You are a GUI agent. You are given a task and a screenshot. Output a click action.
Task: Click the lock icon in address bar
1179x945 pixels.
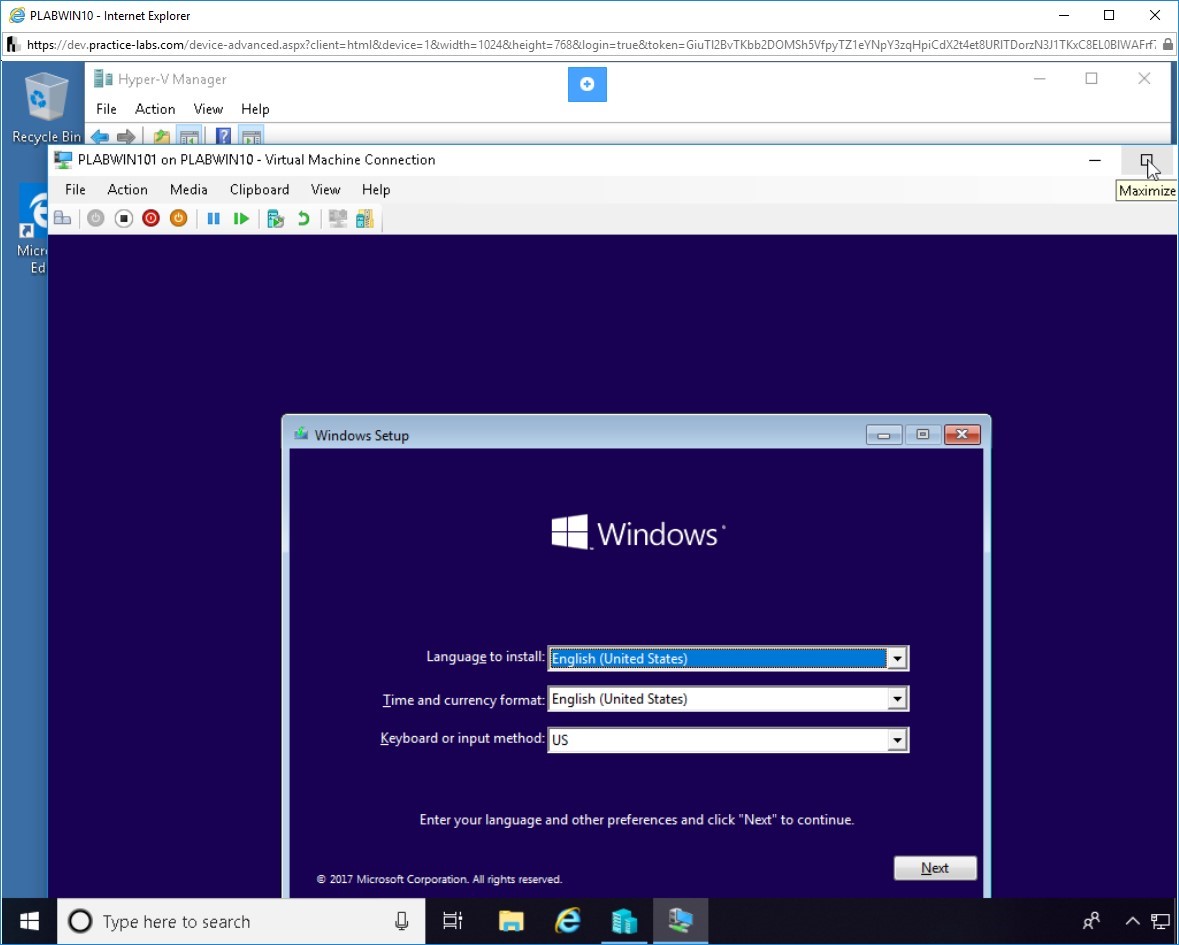(1167, 45)
